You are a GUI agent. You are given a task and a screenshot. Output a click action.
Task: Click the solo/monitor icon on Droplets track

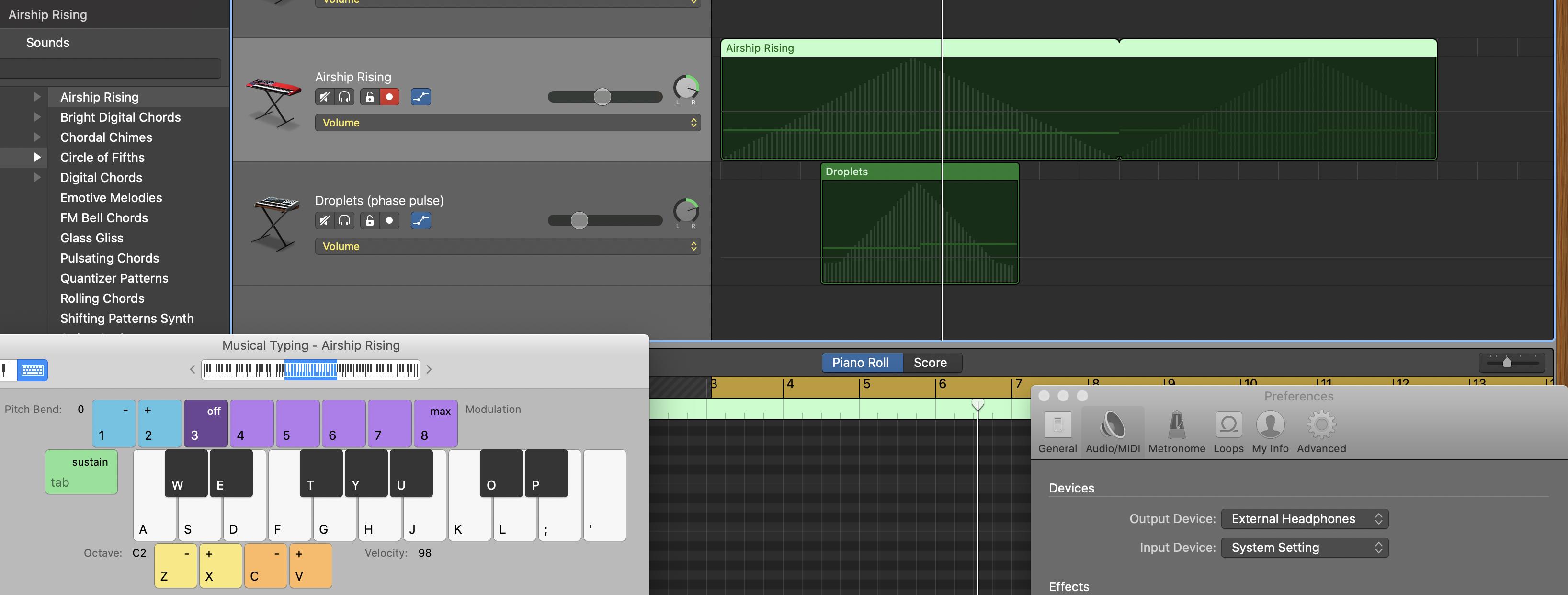[x=344, y=220]
